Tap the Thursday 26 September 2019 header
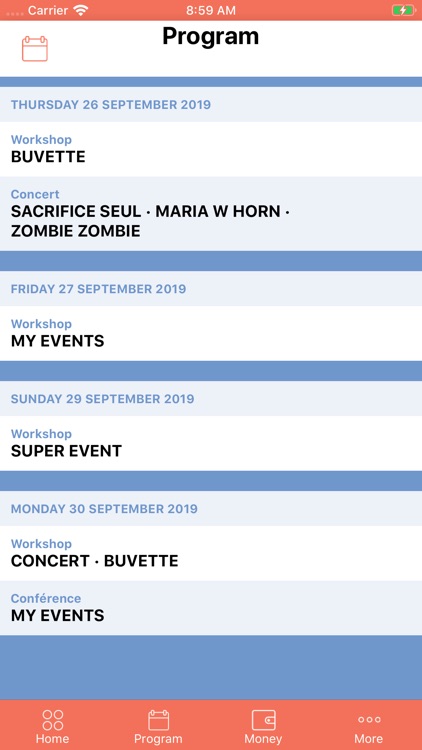 pyautogui.click(x=211, y=104)
